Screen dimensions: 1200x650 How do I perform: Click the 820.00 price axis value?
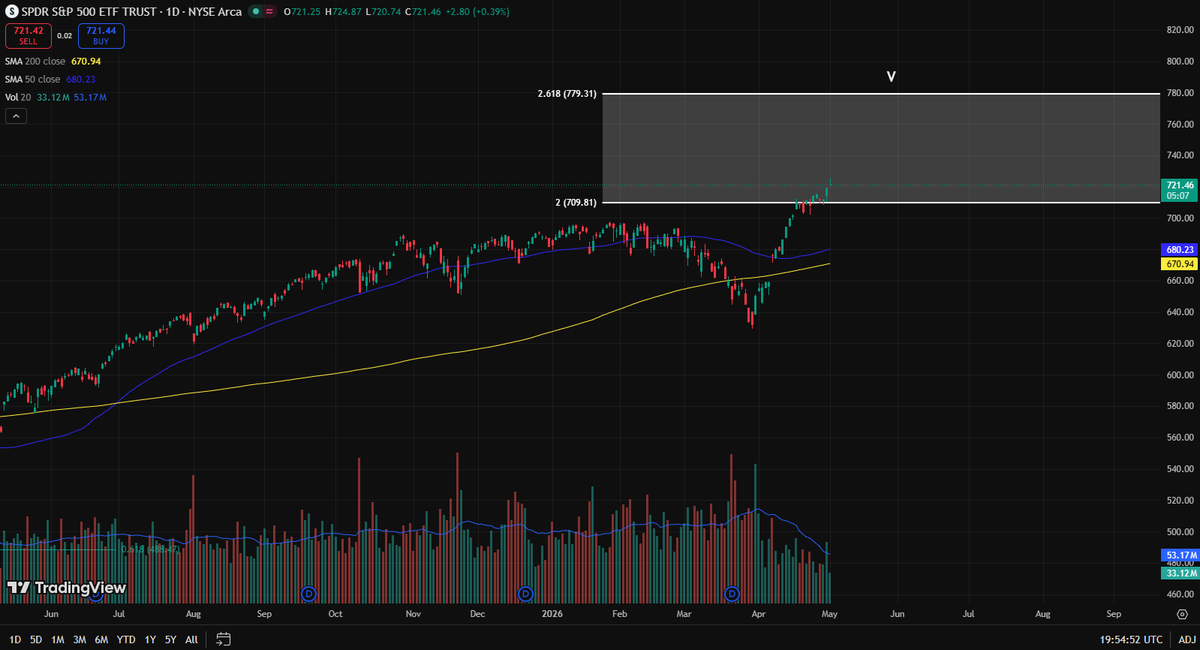point(1181,30)
